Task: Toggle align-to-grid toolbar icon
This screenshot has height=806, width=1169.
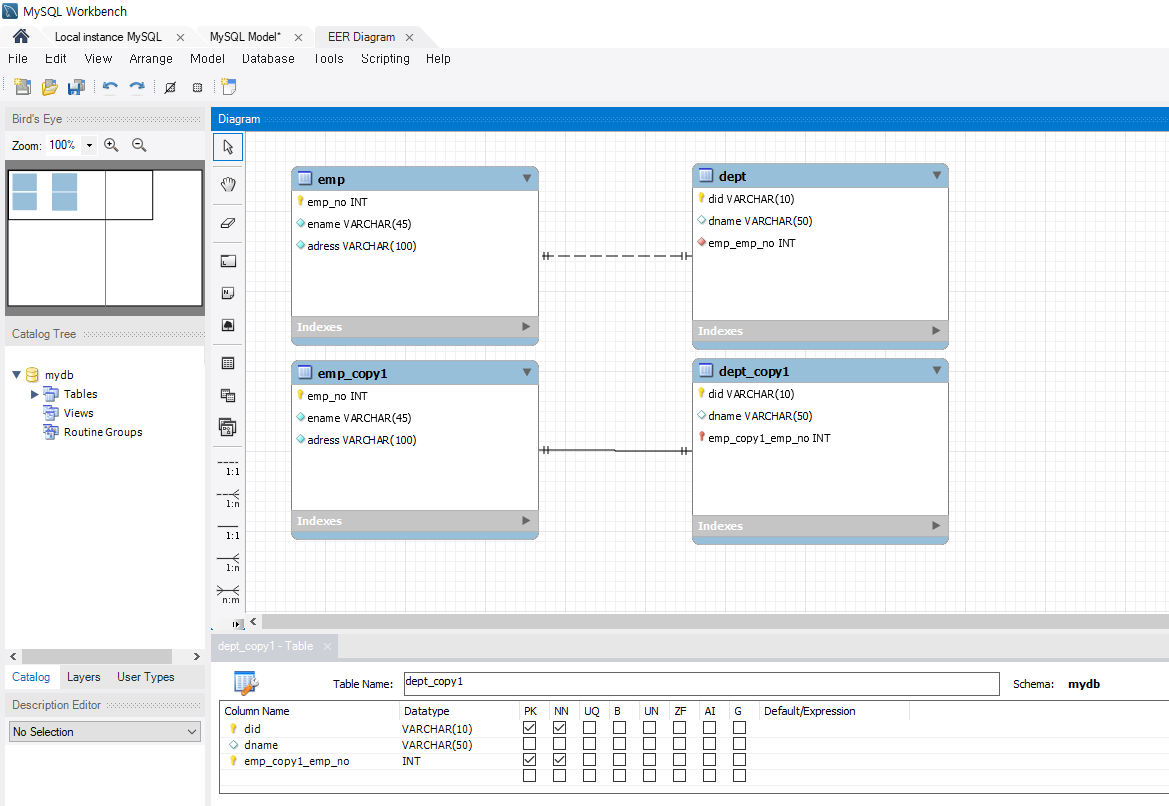Action: (x=198, y=87)
